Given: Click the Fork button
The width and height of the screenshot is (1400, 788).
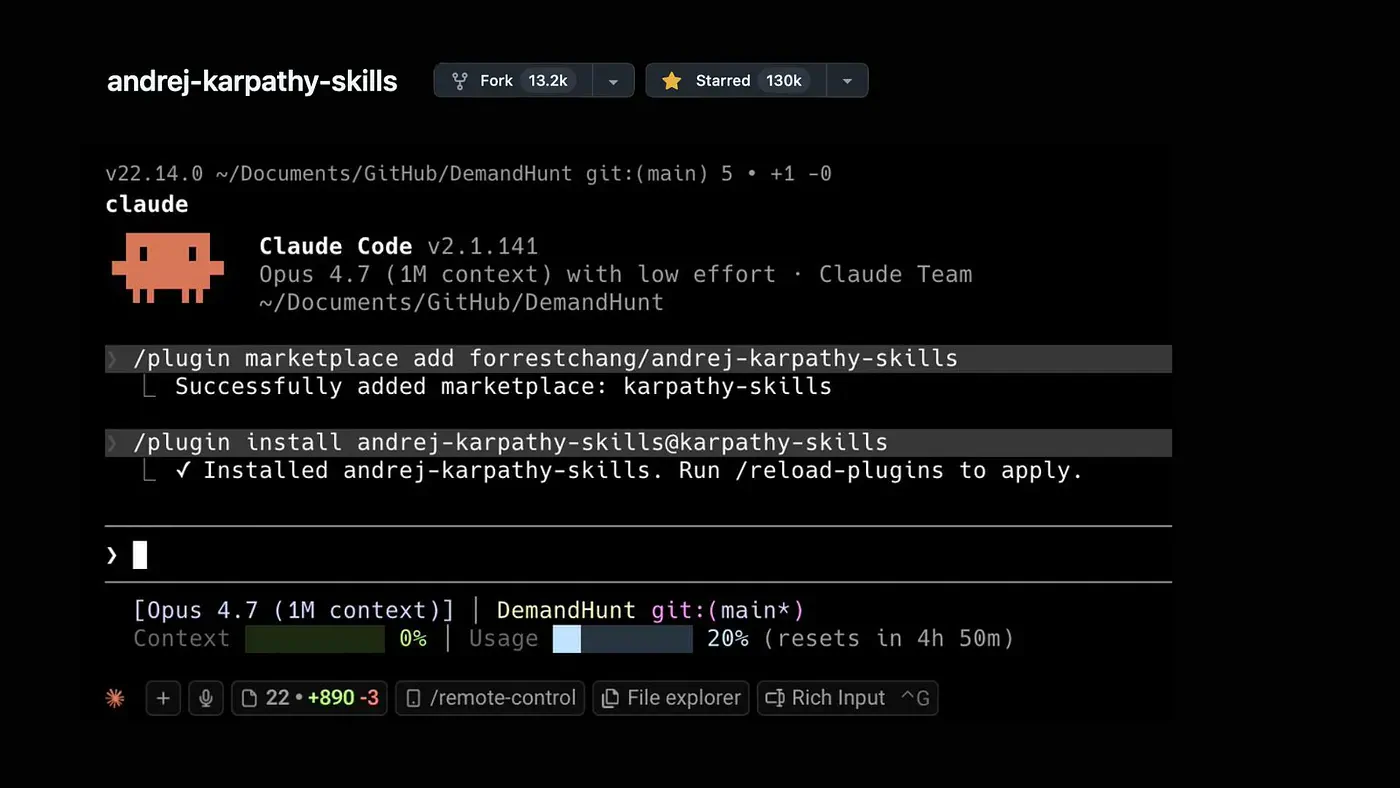Looking at the screenshot, I should (x=513, y=81).
